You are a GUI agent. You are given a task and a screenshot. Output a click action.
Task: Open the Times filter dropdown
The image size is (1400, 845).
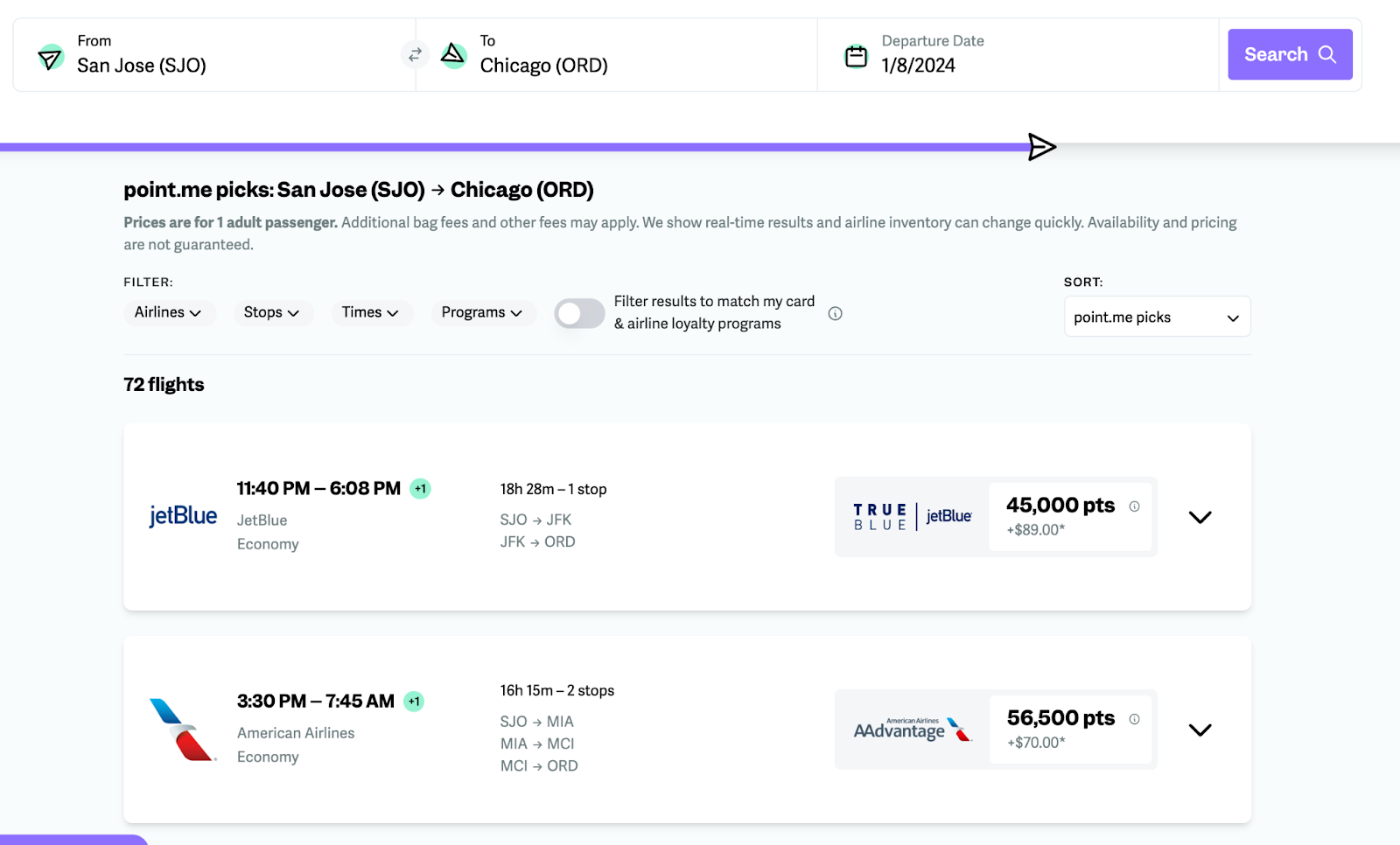point(371,312)
